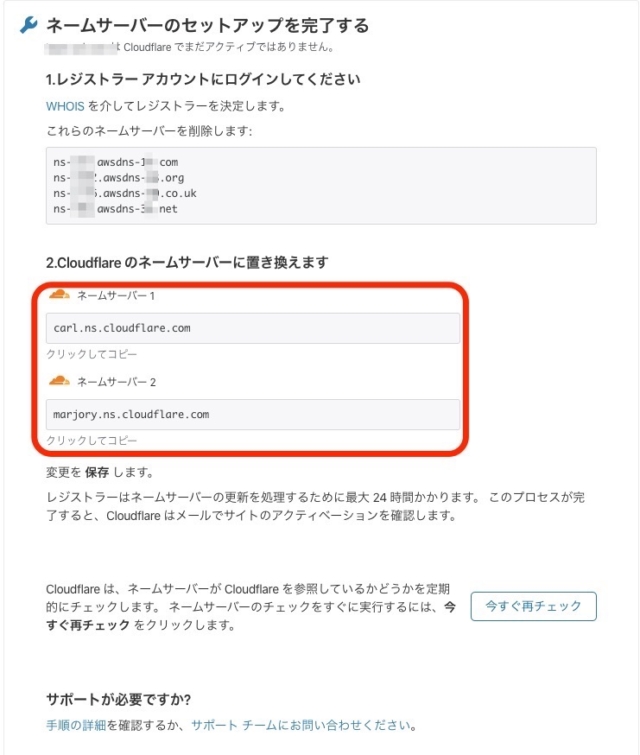640x755 pixels.
Task: Click the Cloudflare cloud icon for ネームサーバー 1
Action: [x=59, y=294]
